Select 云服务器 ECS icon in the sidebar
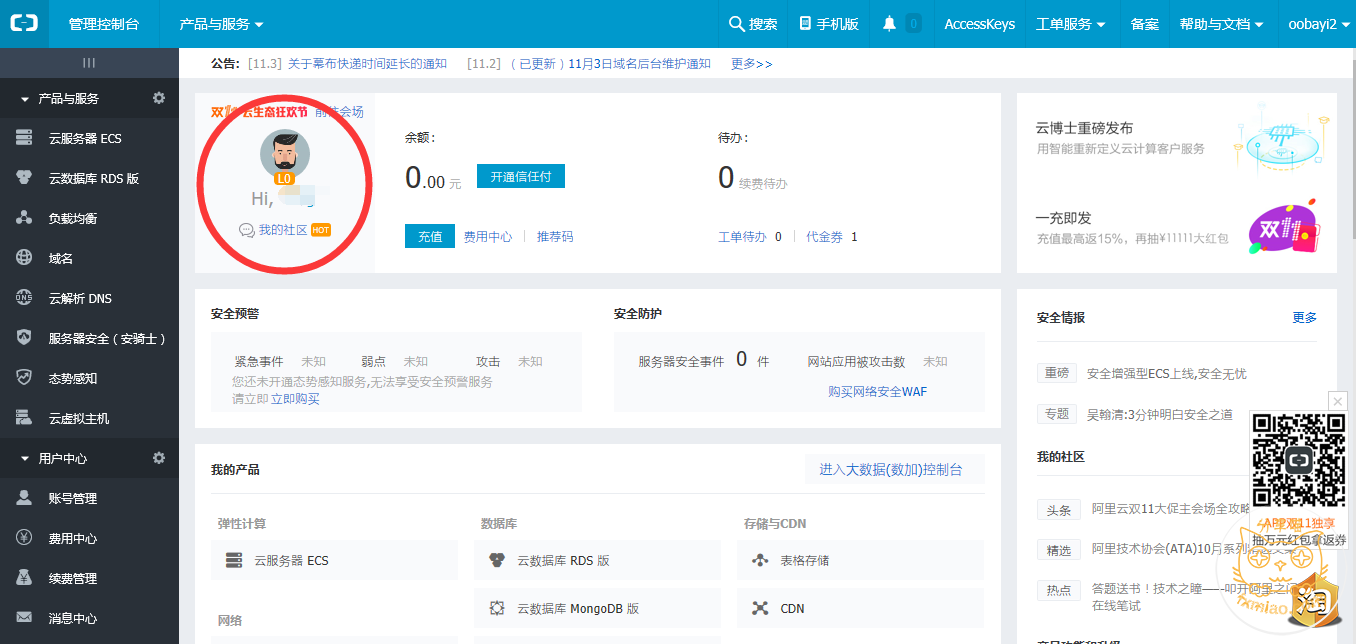 pos(25,138)
